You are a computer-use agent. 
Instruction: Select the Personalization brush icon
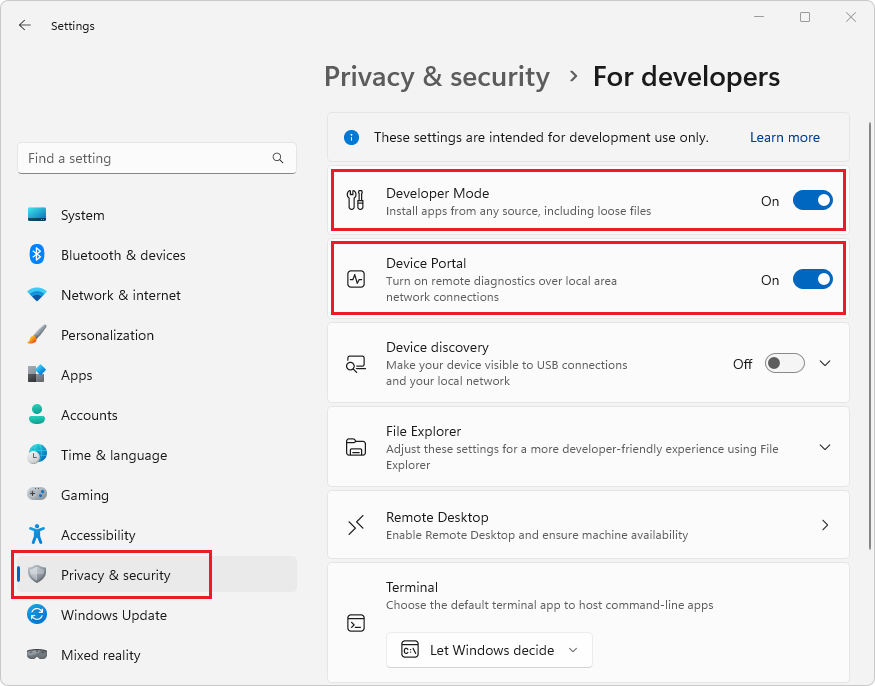pos(38,335)
